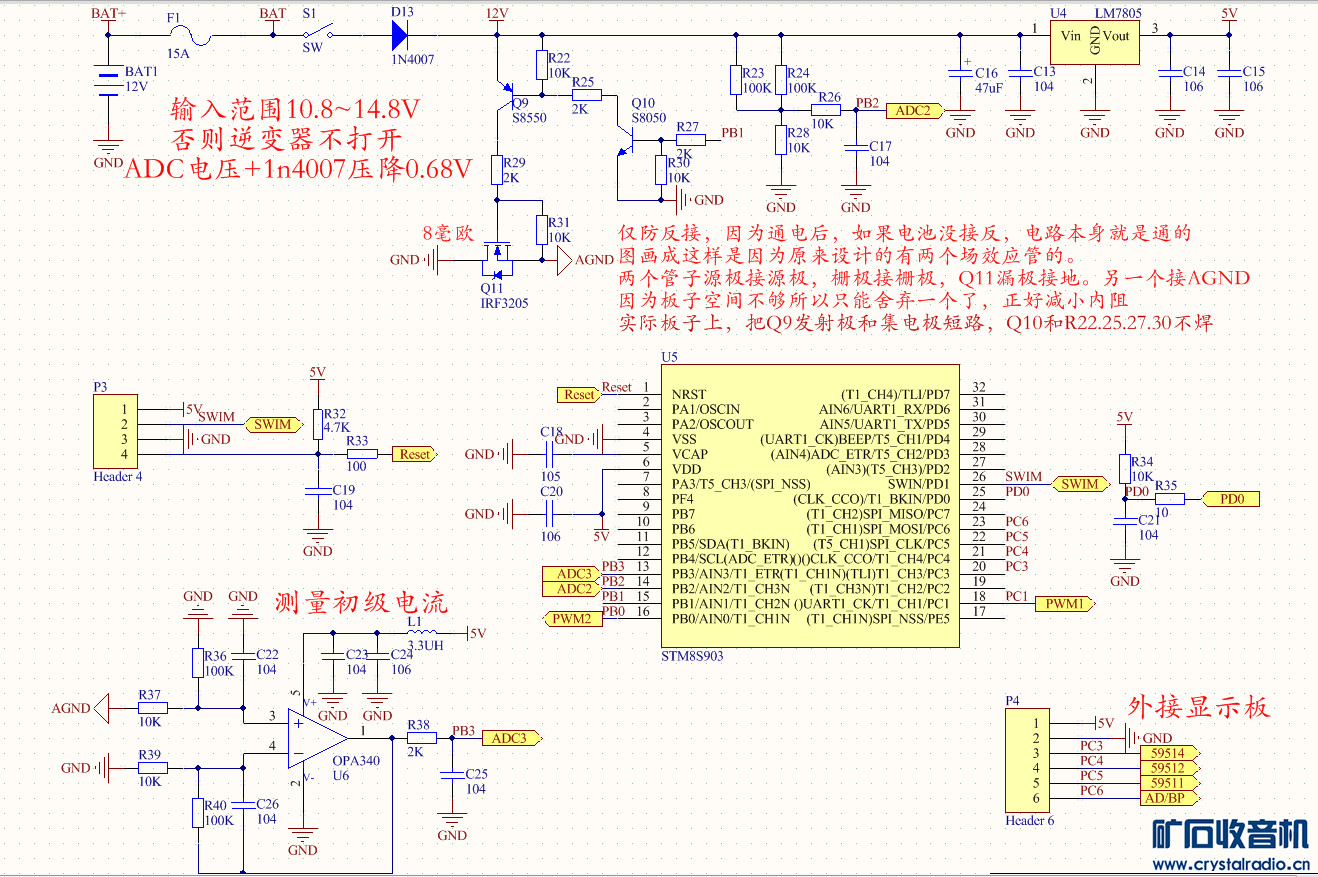Select the Reset port after resistor R33
This screenshot has width=1318, height=877.
tap(414, 454)
